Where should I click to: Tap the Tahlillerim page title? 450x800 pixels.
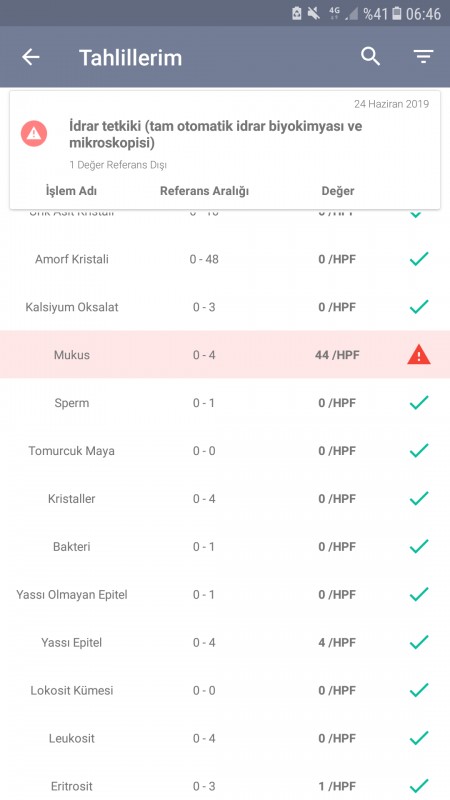tap(131, 58)
